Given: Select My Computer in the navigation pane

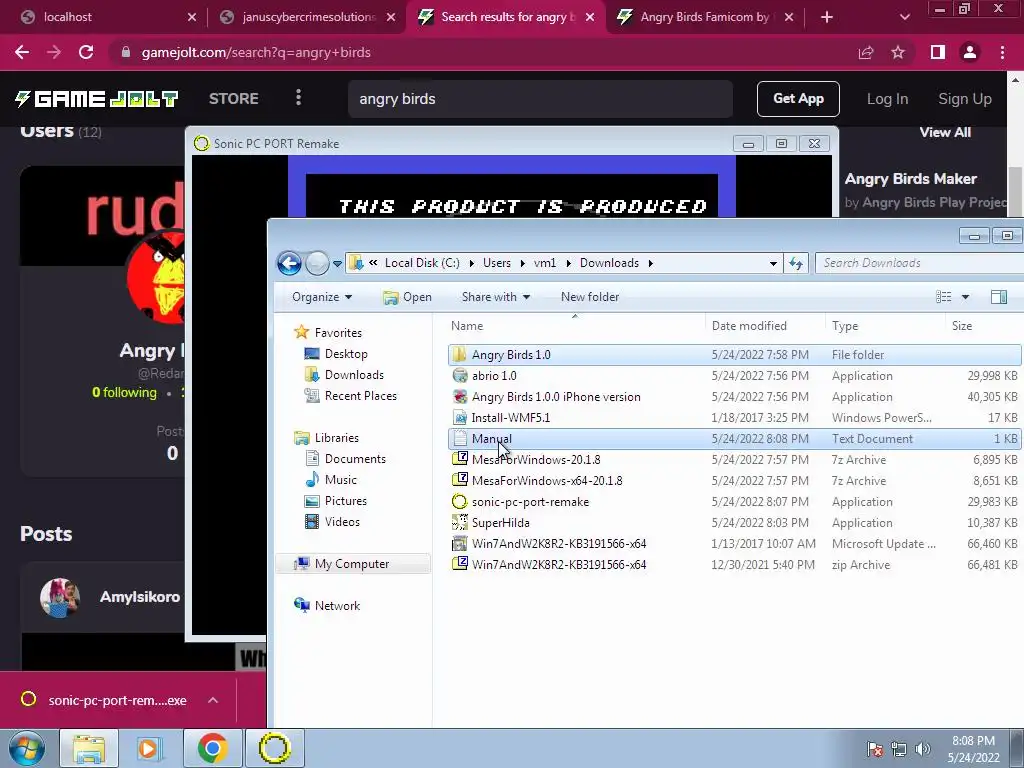Looking at the screenshot, I should click(x=351, y=564).
